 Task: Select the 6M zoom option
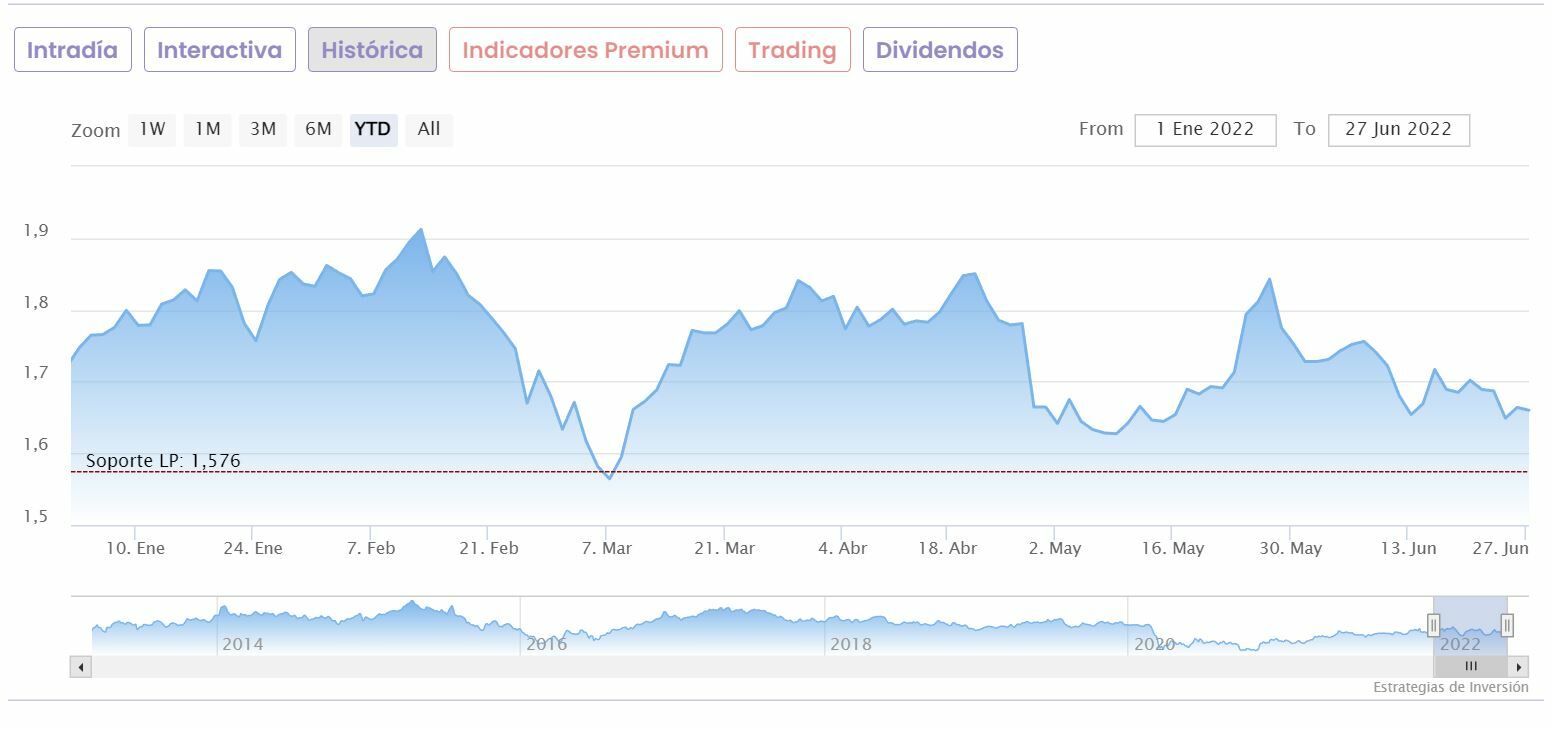pos(318,130)
